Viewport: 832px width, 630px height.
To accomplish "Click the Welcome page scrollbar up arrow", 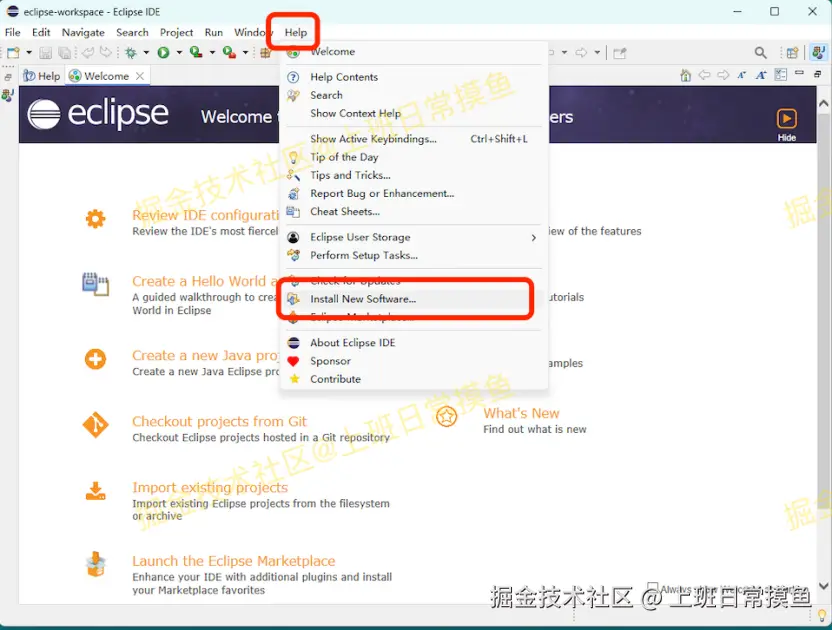I will [824, 103].
